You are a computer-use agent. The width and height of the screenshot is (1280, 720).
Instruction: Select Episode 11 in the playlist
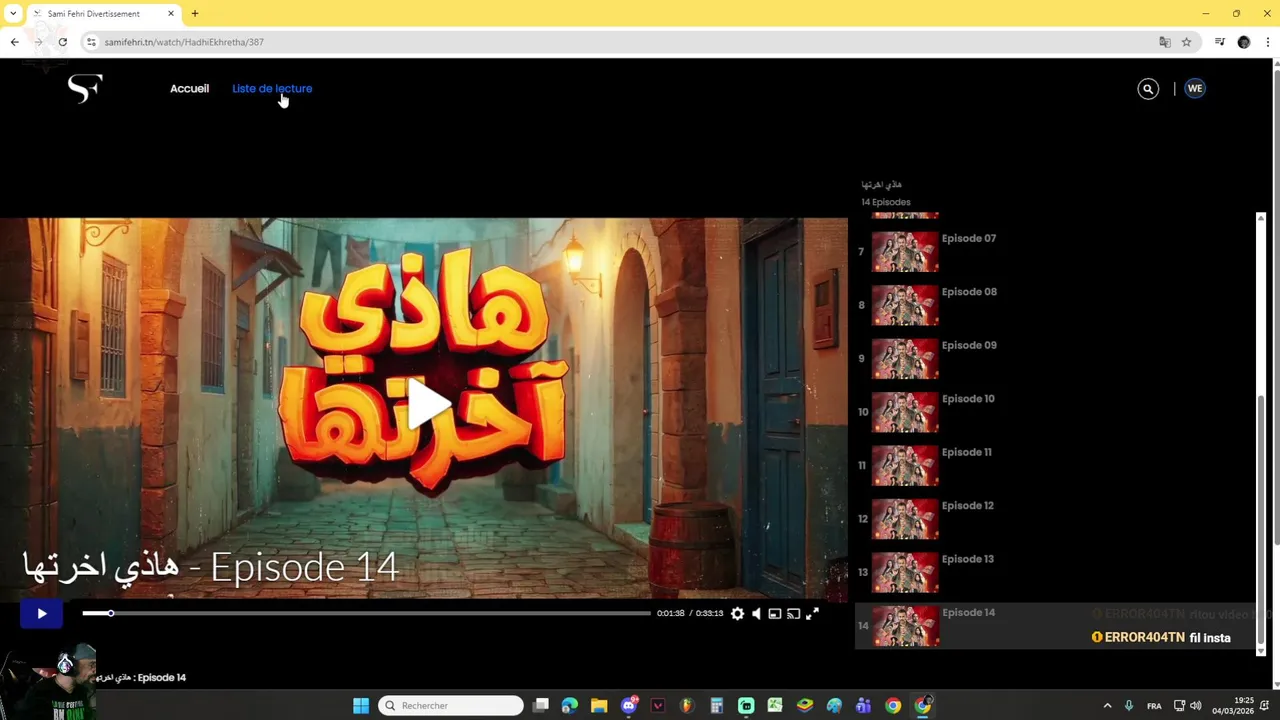(x=1055, y=465)
